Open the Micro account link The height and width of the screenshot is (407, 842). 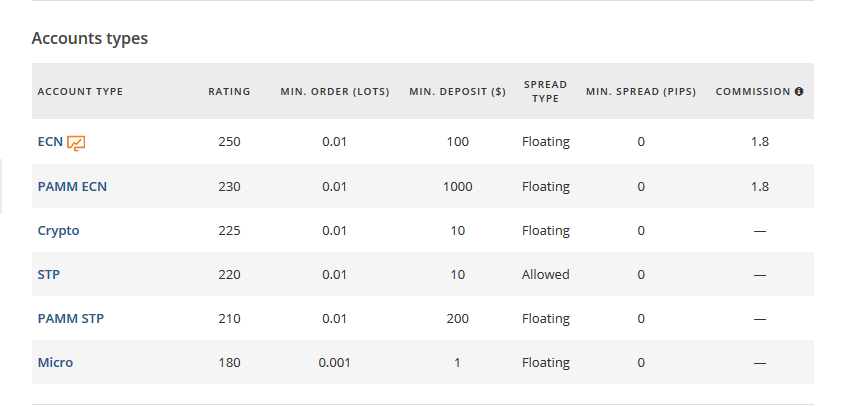point(55,362)
